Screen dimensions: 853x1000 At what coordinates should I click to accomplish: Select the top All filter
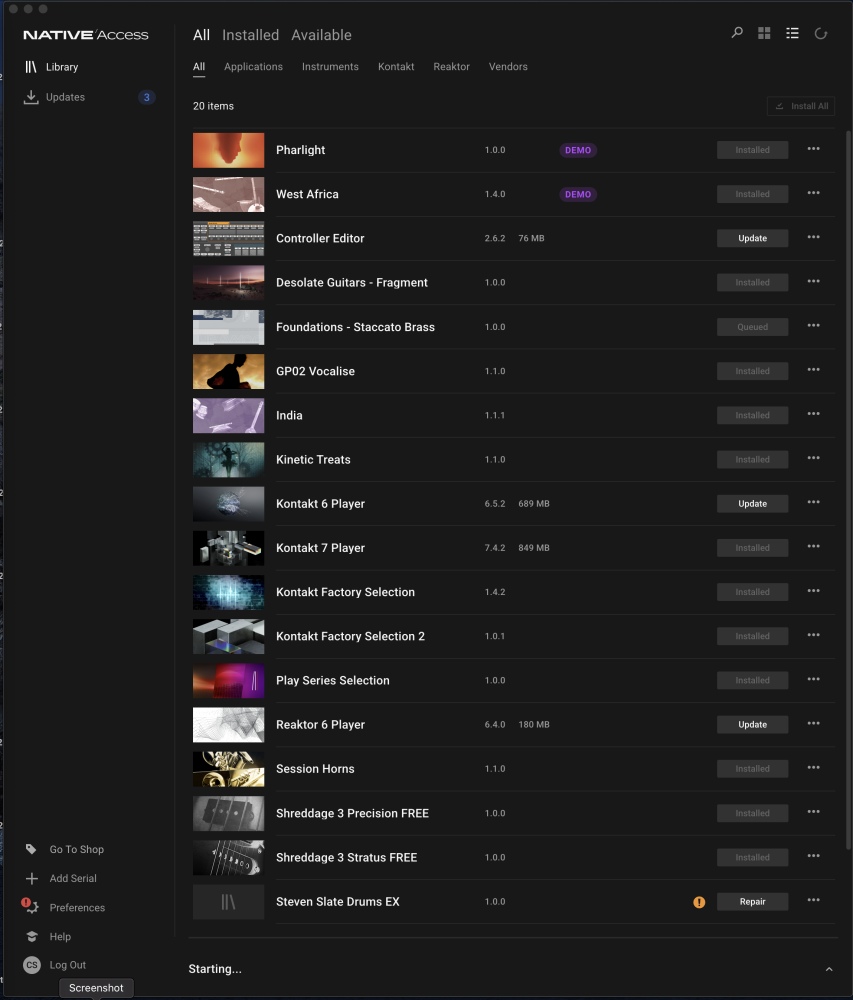tap(201, 35)
